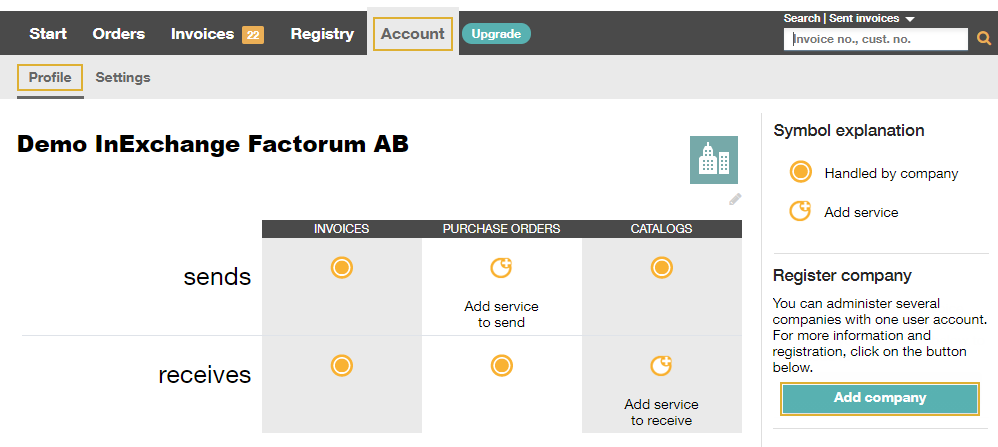Viewport: 998px width, 447px height.
Task: Select the Profile sub-tab
Action: coord(50,77)
